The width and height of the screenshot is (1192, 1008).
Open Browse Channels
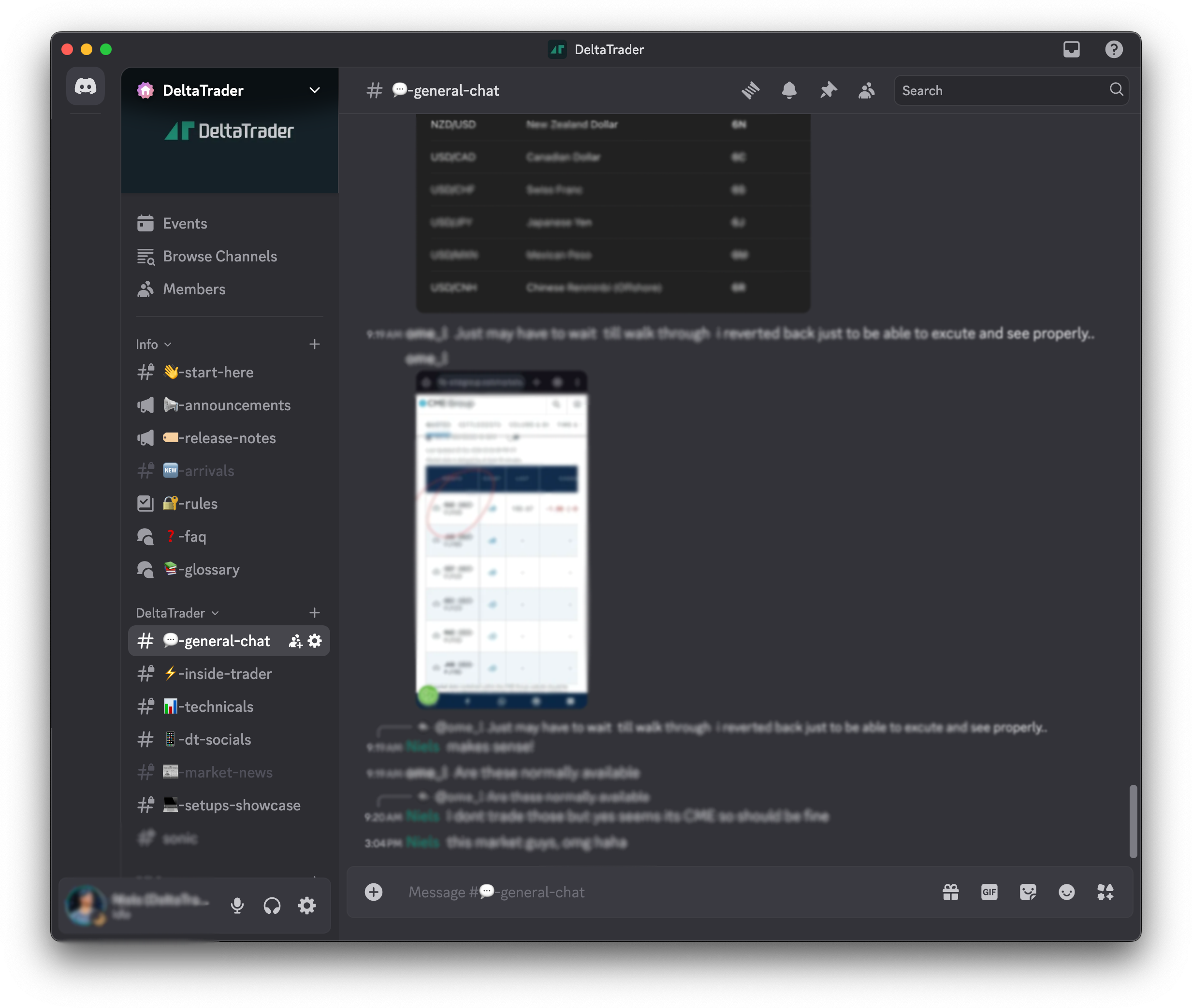point(219,256)
